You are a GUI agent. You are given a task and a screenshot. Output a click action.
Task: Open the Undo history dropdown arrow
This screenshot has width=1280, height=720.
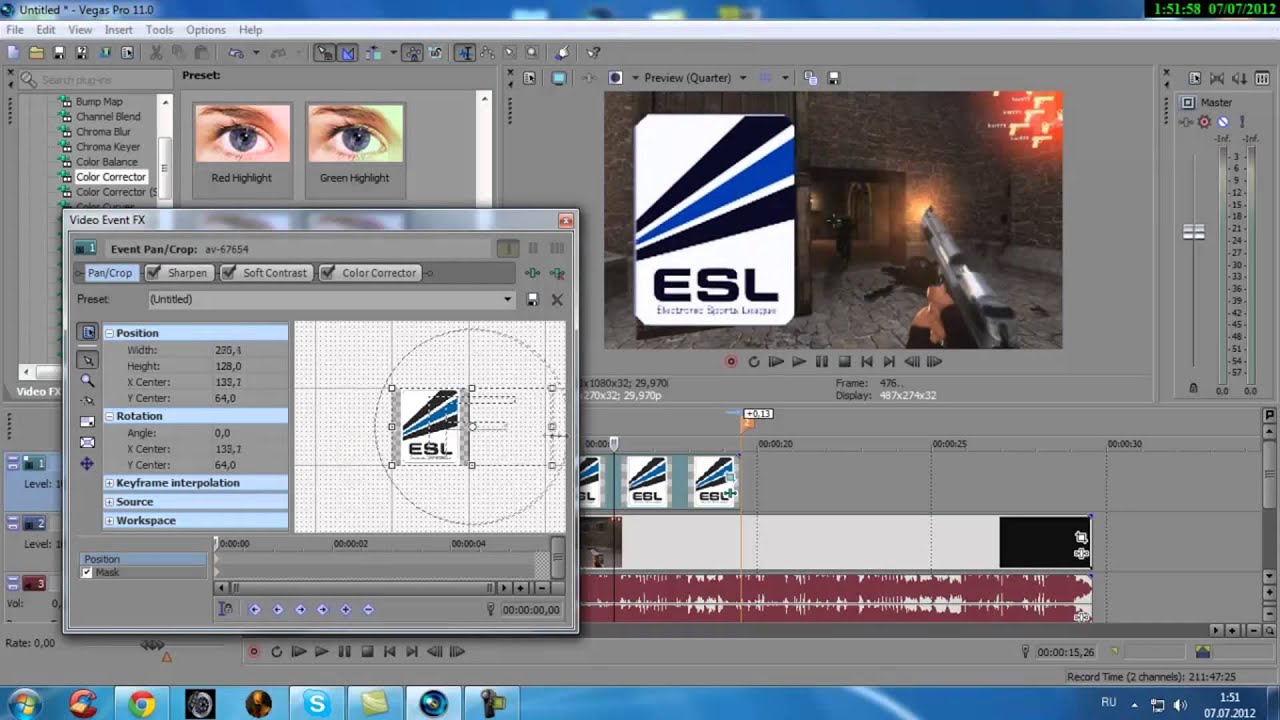[255, 53]
